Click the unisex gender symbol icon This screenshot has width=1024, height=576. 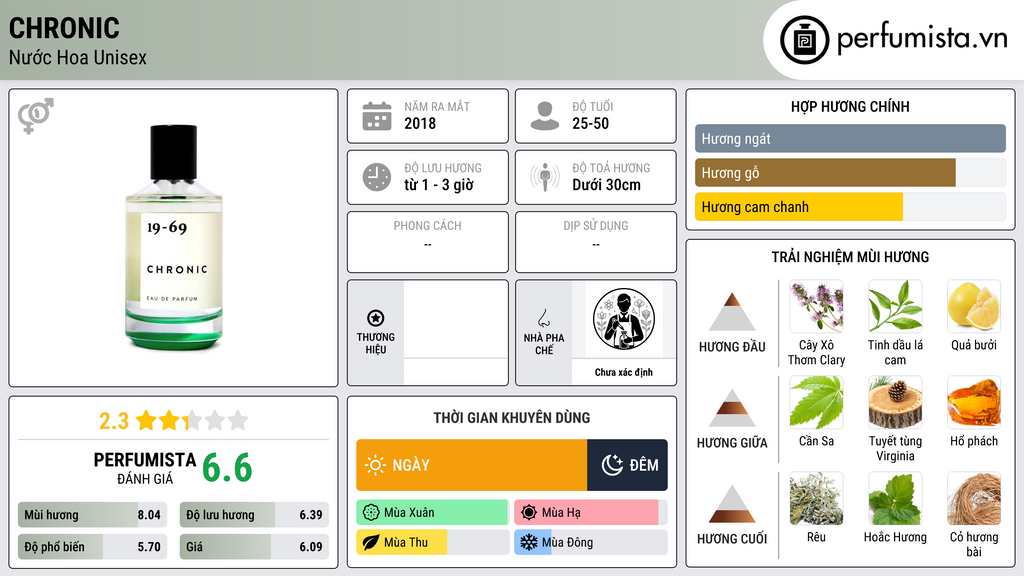[36, 116]
